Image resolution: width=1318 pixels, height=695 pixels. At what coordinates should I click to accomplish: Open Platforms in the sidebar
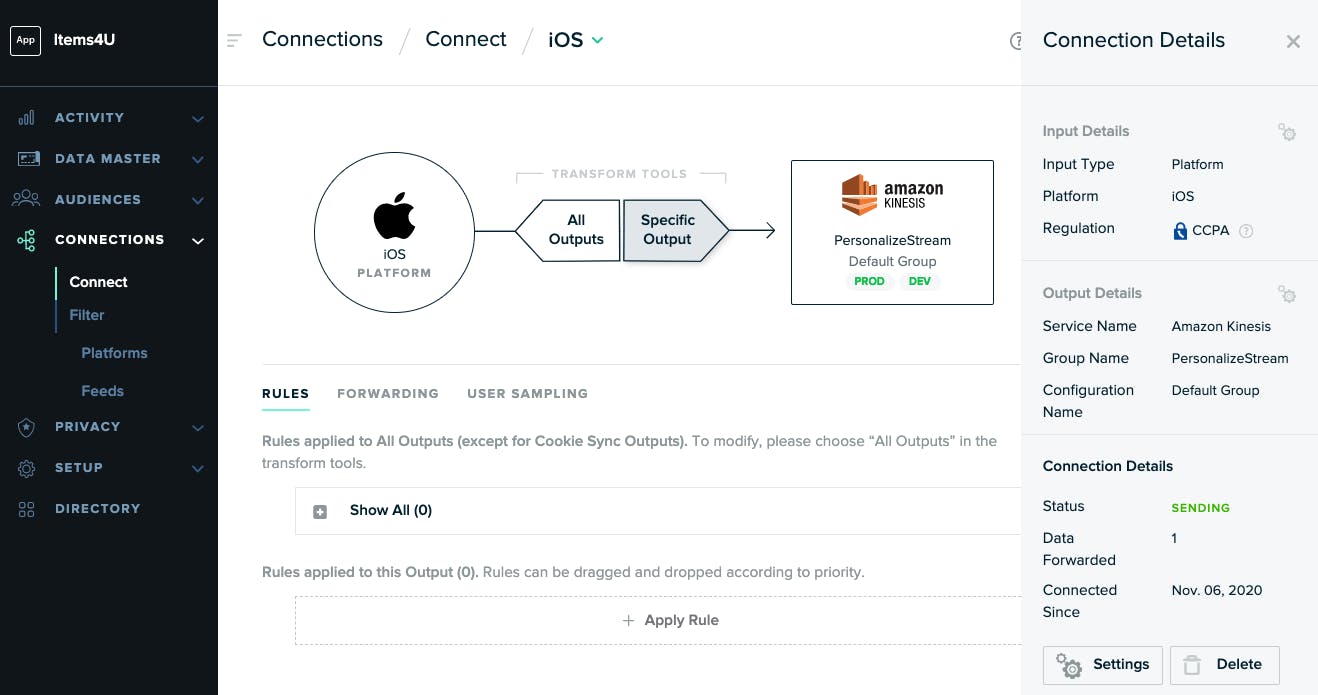(114, 353)
